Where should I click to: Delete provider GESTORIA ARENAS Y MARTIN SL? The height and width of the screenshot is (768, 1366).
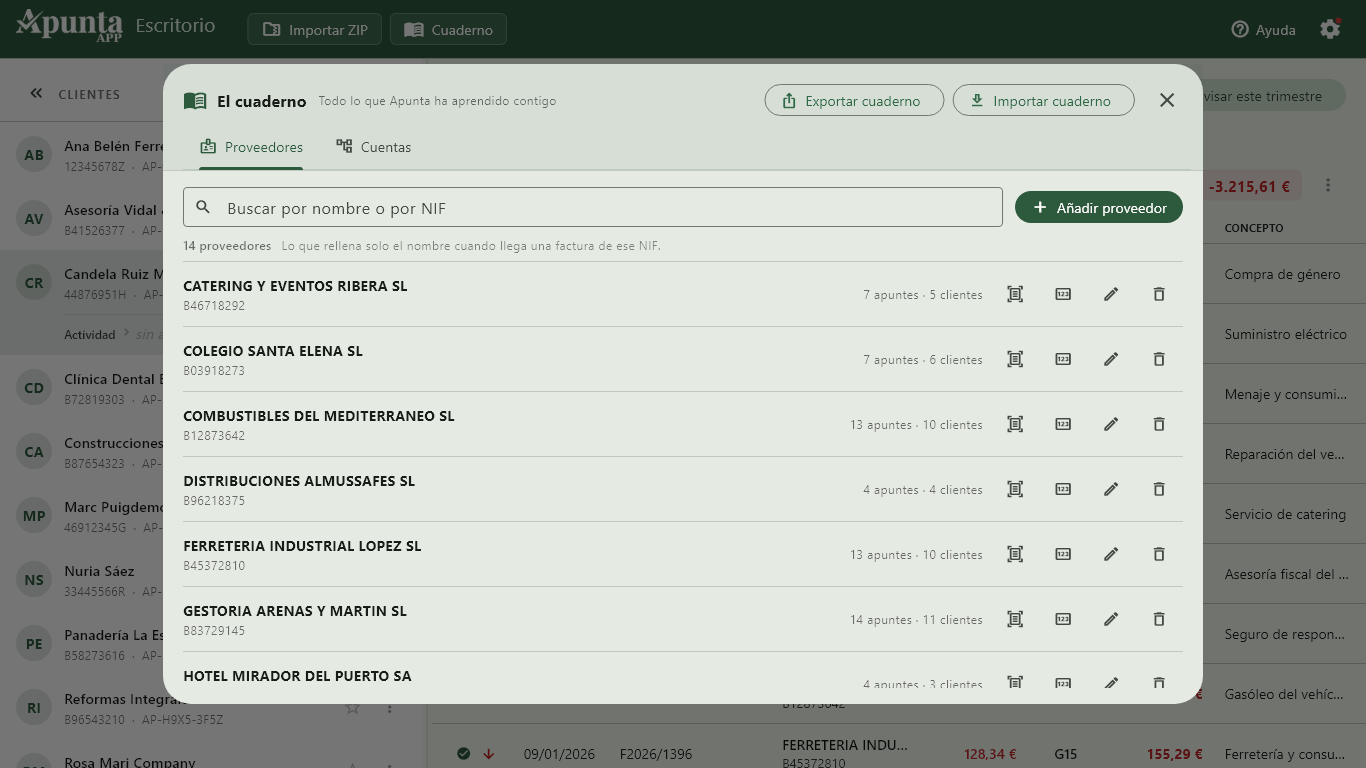(1159, 619)
